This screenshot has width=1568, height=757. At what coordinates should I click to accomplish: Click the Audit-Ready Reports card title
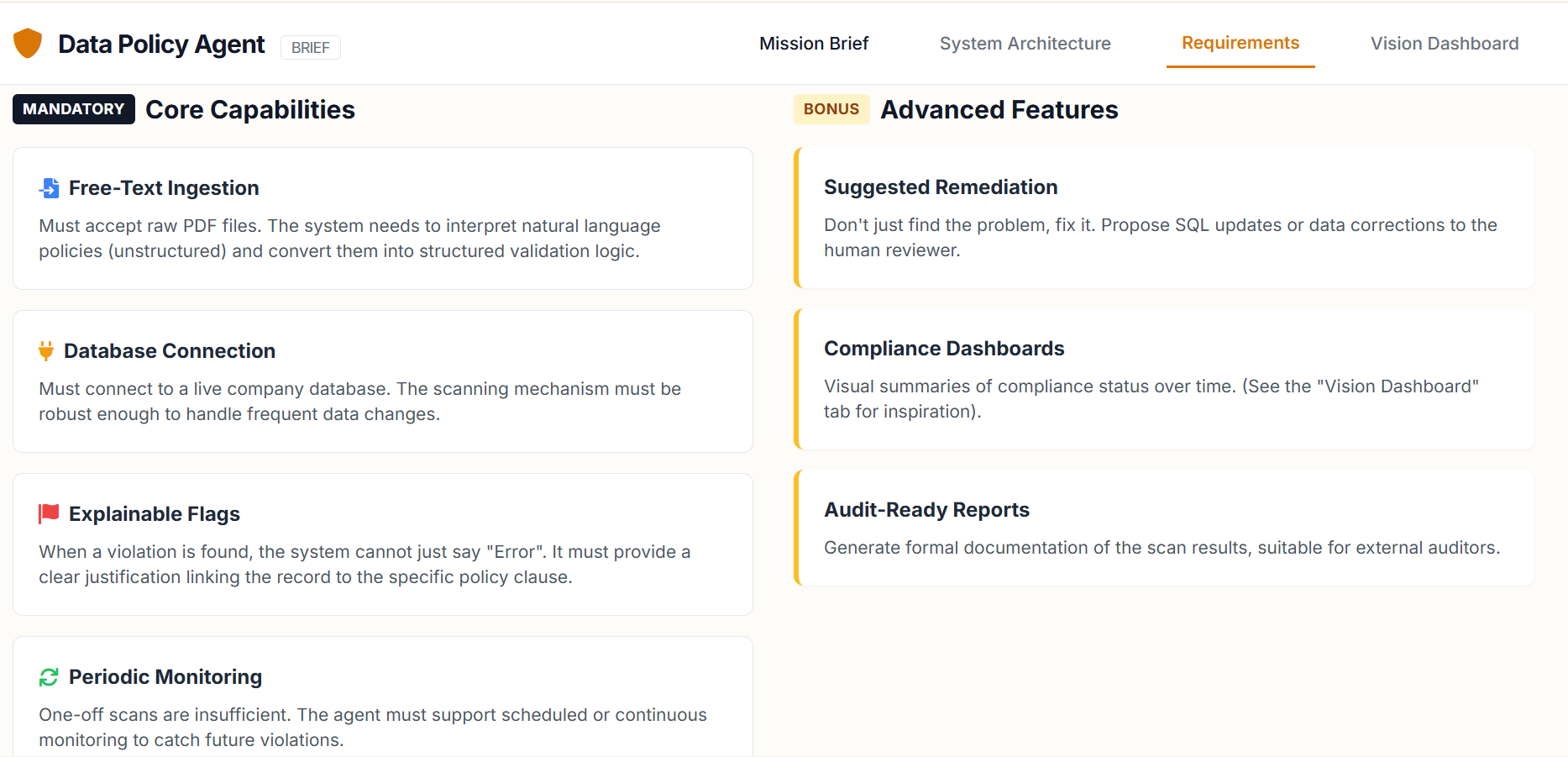pyautogui.click(x=926, y=510)
